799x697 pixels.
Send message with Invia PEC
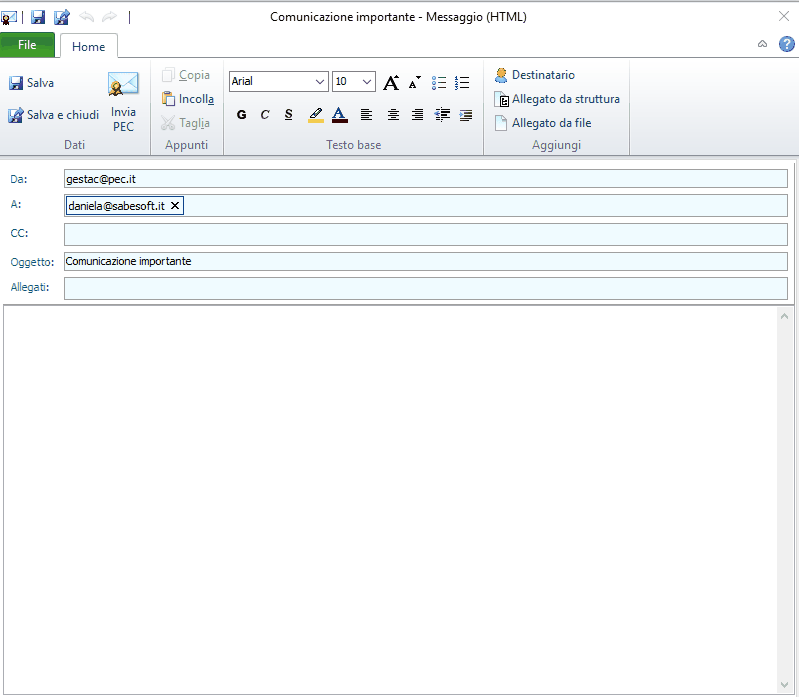pyautogui.click(x=123, y=102)
